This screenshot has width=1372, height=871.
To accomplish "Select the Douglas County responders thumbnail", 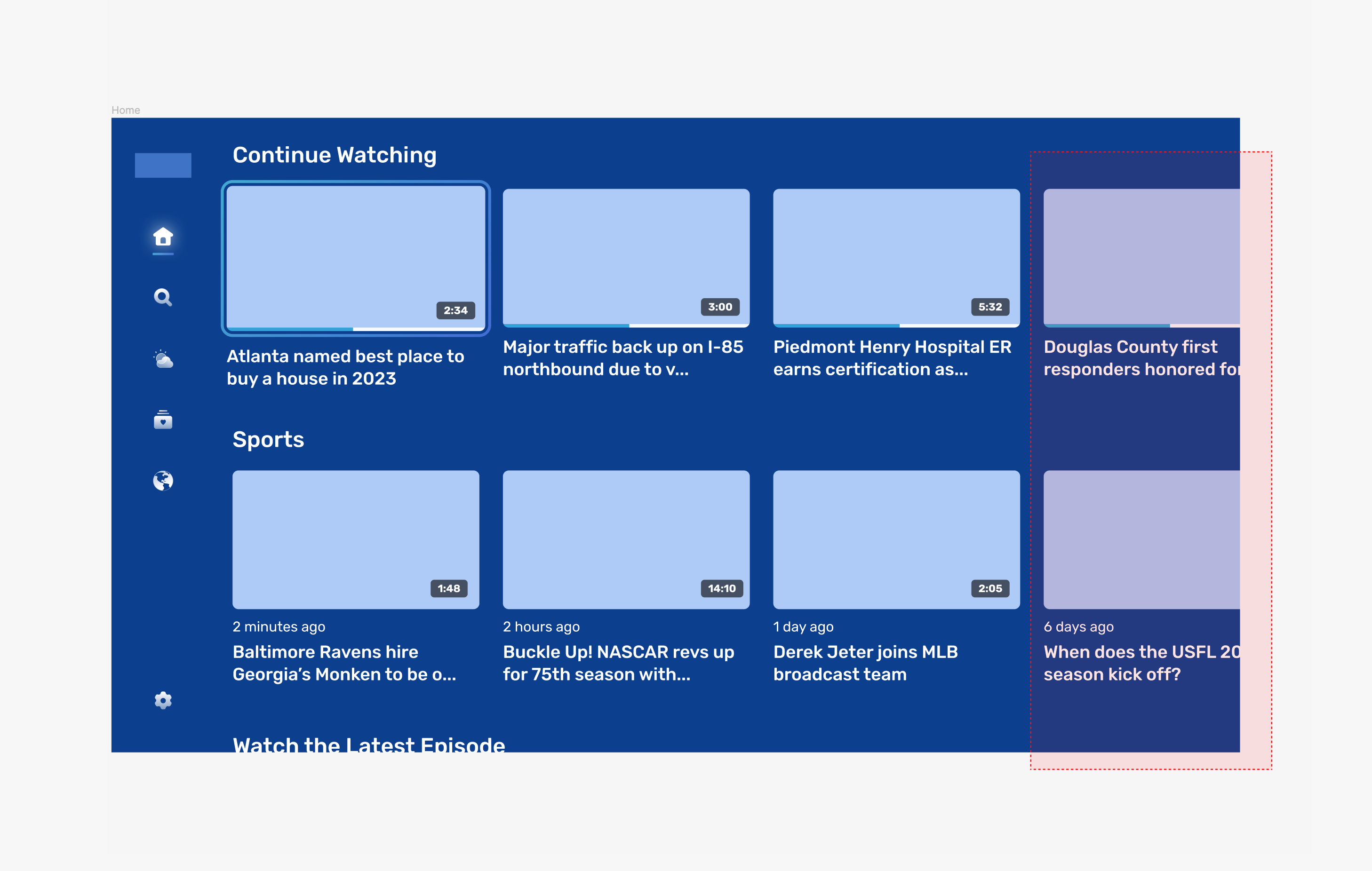I will [x=1141, y=258].
